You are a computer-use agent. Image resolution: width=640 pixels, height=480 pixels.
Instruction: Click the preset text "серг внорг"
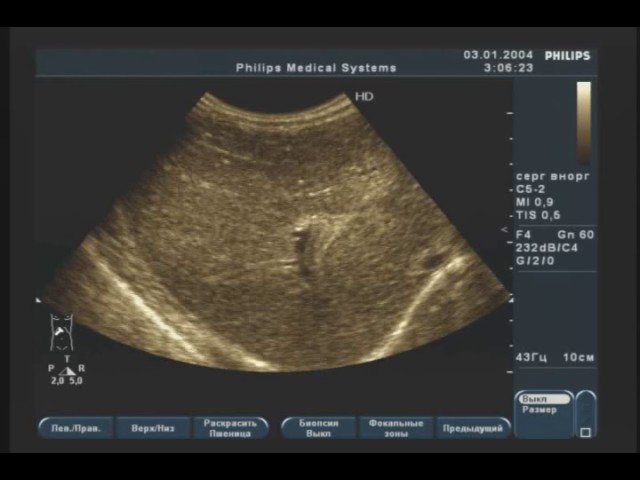tap(553, 177)
